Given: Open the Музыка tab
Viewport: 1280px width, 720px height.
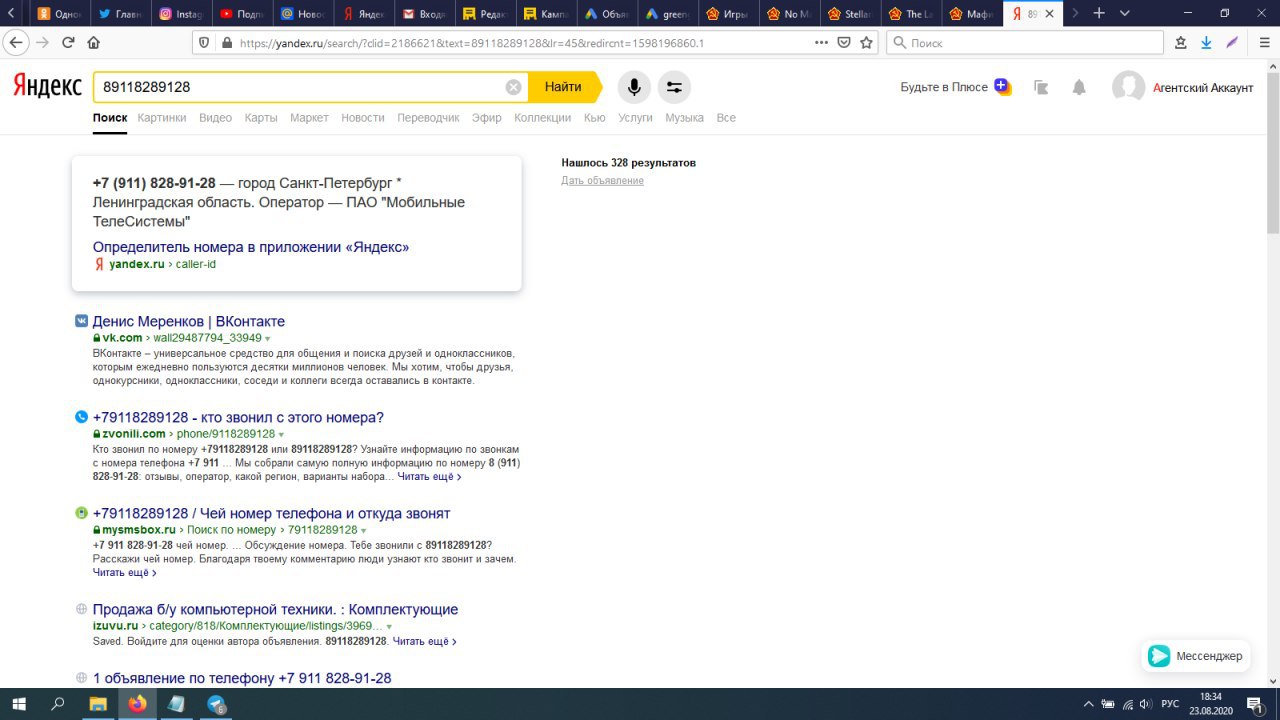Looking at the screenshot, I should pyautogui.click(x=684, y=118).
